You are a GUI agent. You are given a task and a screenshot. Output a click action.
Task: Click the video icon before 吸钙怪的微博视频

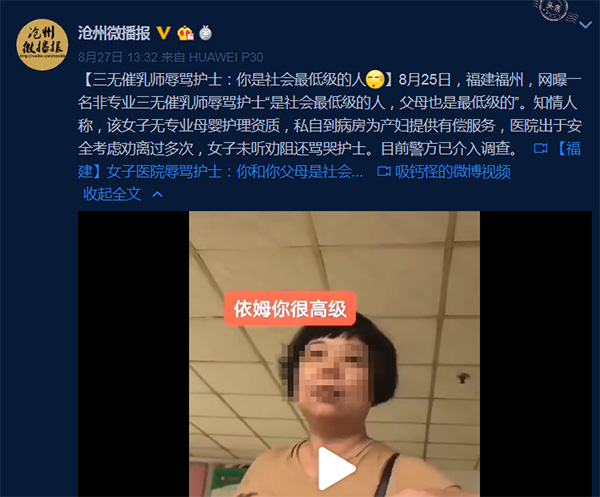coord(384,171)
